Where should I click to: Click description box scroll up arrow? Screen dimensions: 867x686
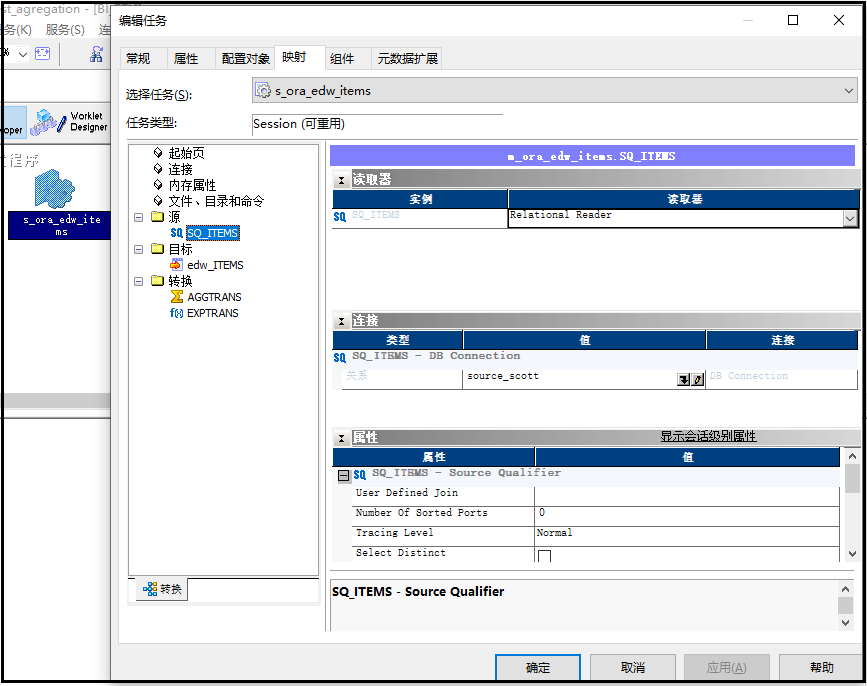[x=845, y=589]
